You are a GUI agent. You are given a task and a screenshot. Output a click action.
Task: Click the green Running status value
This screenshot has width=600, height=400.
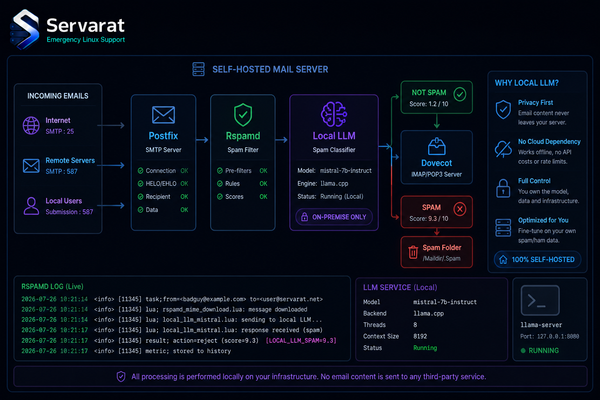pyautogui.click(x=425, y=348)
